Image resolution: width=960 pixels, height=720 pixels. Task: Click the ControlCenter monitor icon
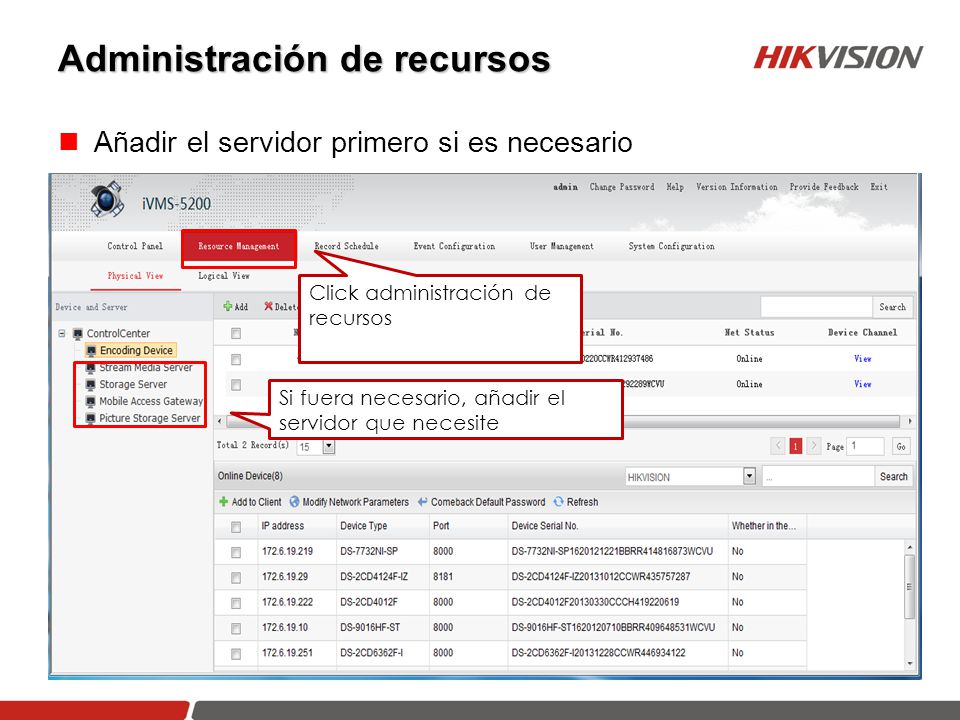(x=78, y=334)
